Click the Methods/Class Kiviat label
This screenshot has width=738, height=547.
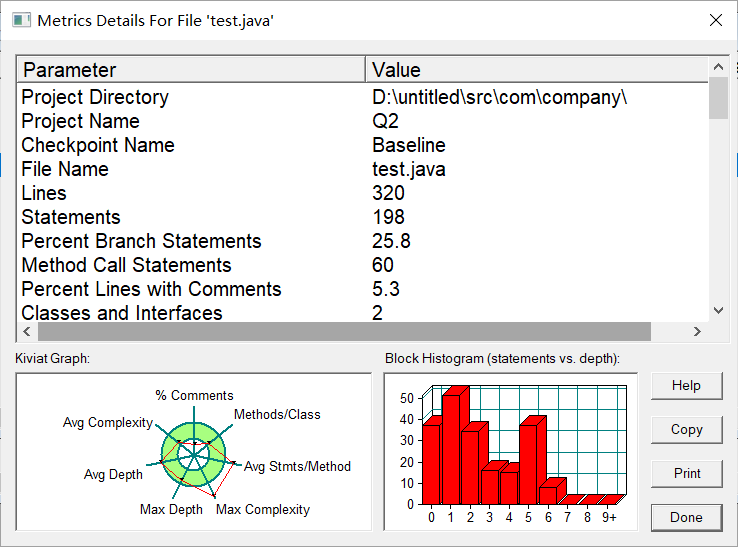point(277,414)
